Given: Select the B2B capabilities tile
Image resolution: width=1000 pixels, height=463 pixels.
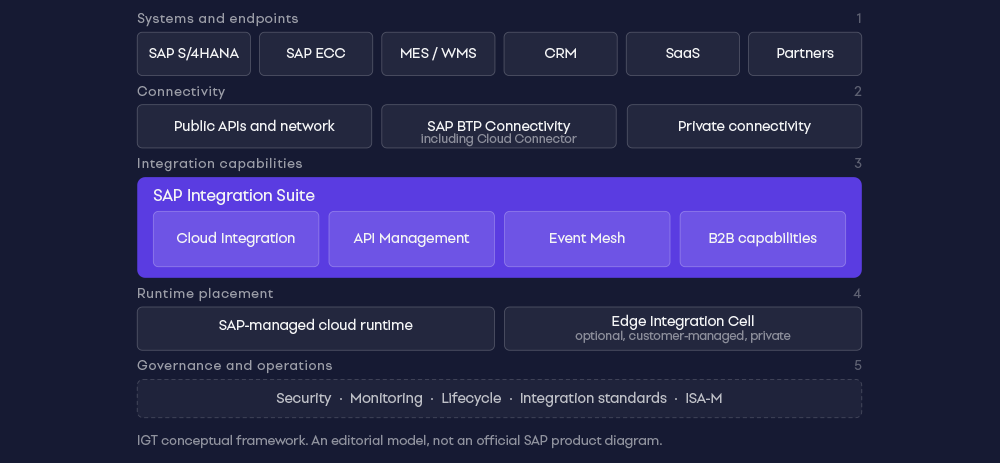Looking at the screenshot, I should (763, 239).
